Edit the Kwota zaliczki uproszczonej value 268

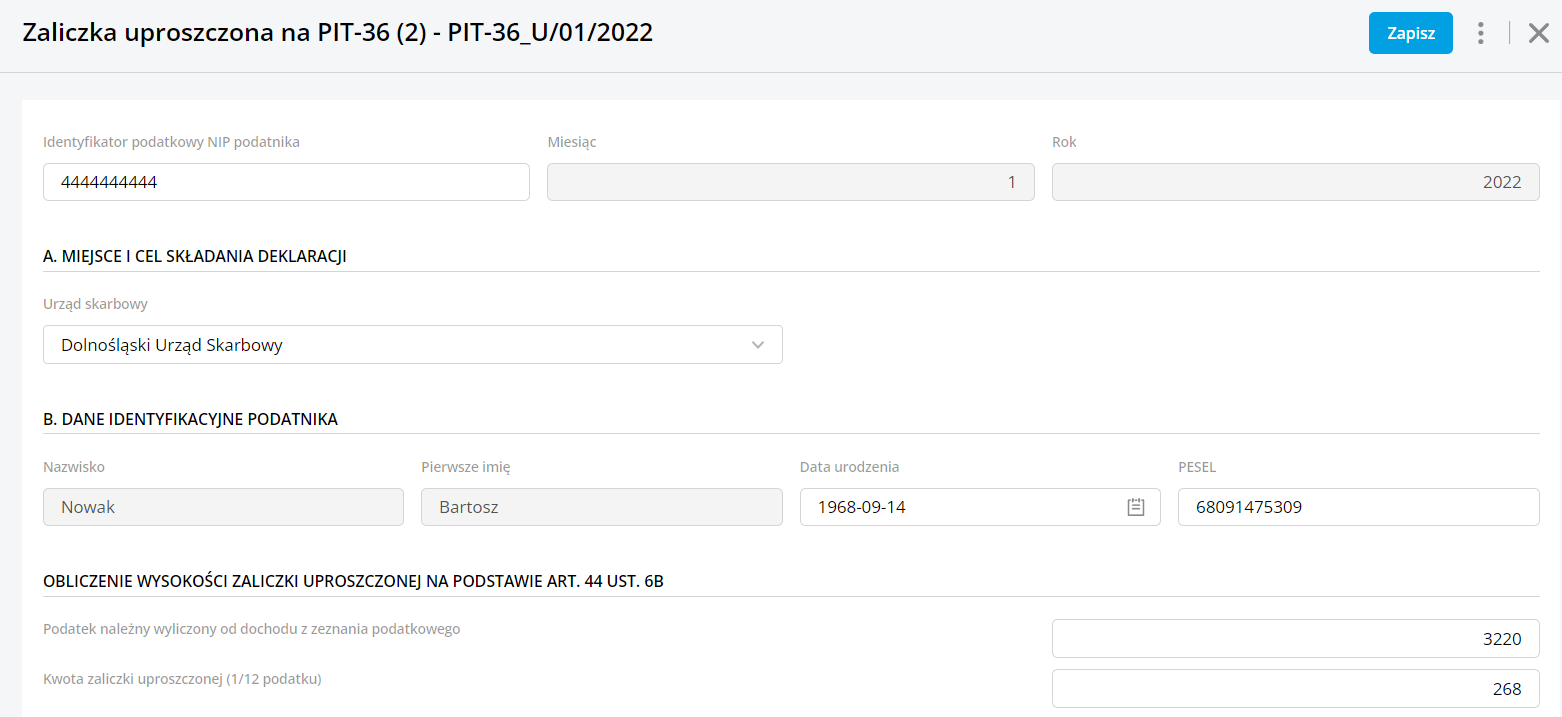(x=1295, y=689)
